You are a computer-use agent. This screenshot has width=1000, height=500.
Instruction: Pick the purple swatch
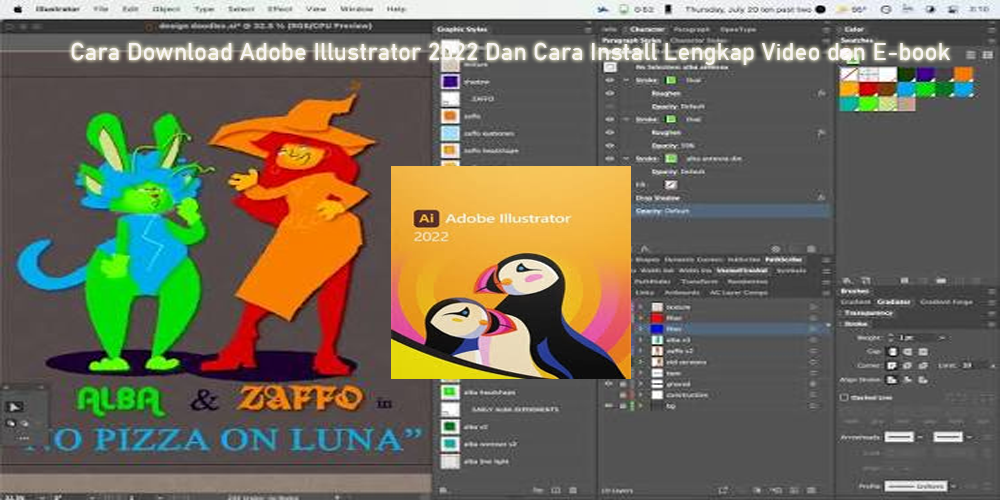[925, 74]
